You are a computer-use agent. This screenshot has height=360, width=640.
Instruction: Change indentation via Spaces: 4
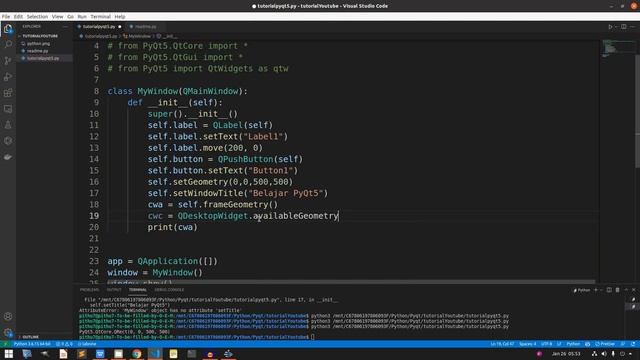(x=527, y=344)
